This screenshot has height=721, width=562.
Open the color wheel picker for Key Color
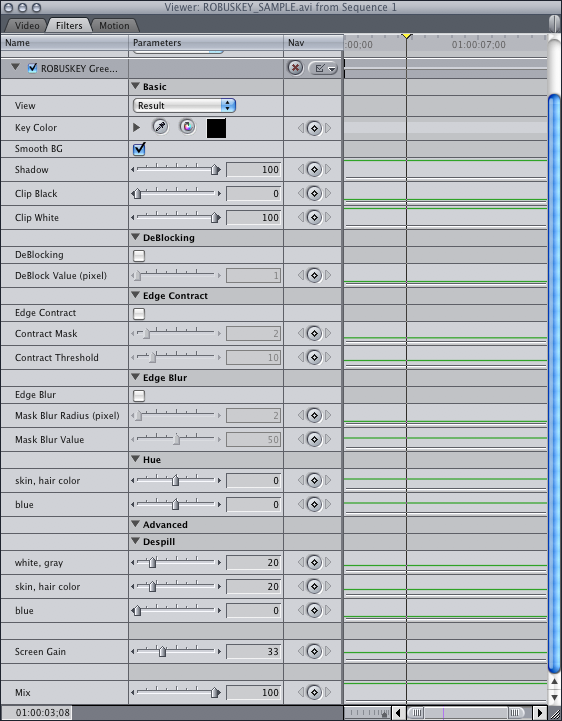(188, 127)
